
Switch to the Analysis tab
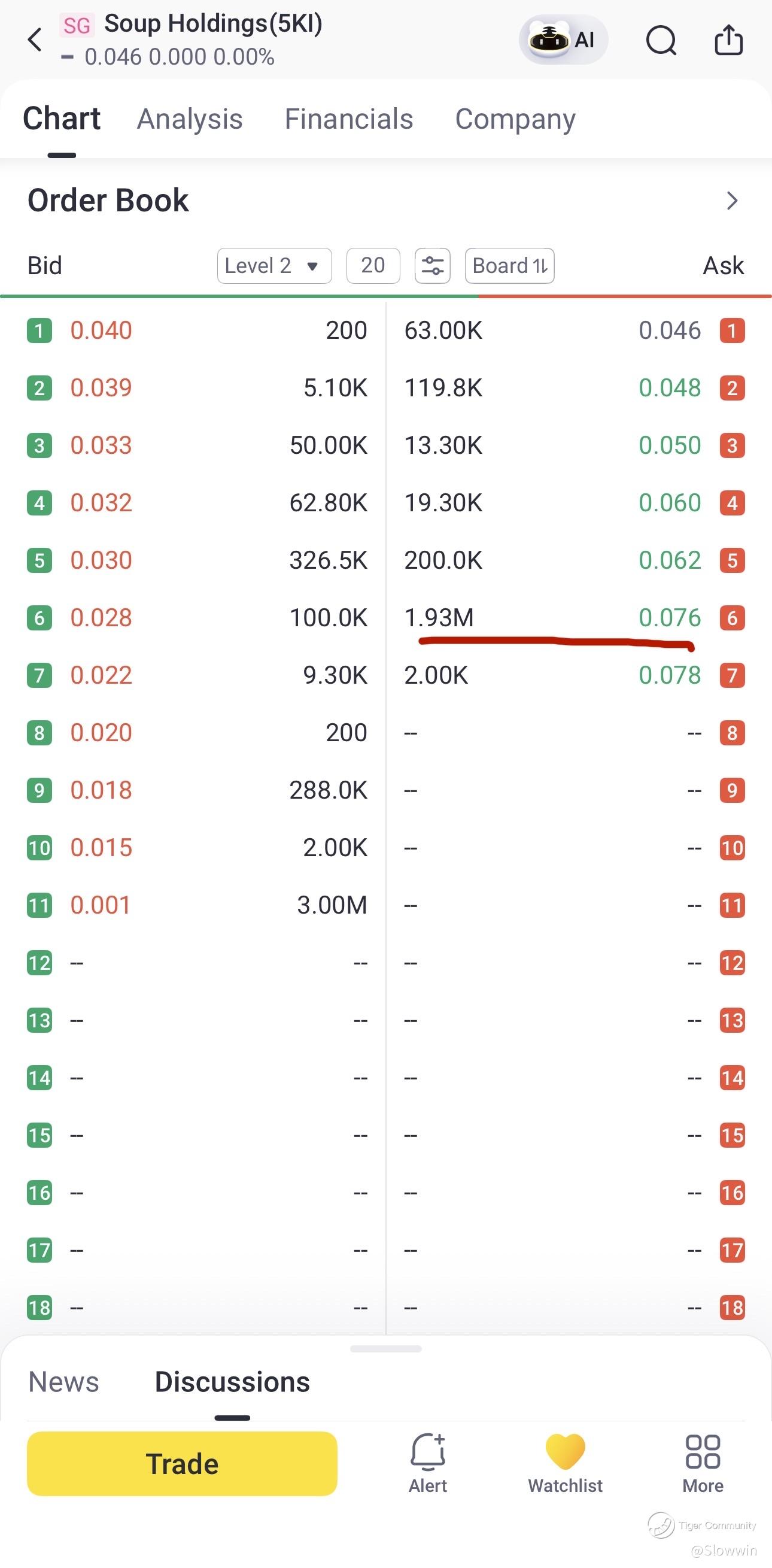[x=190, y=119]
